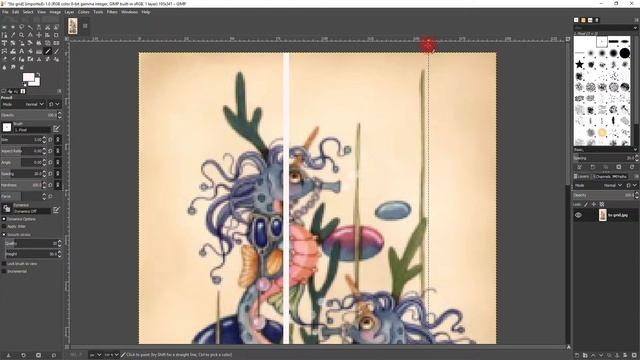Open the Colors menu

click(x=84, y=12)
